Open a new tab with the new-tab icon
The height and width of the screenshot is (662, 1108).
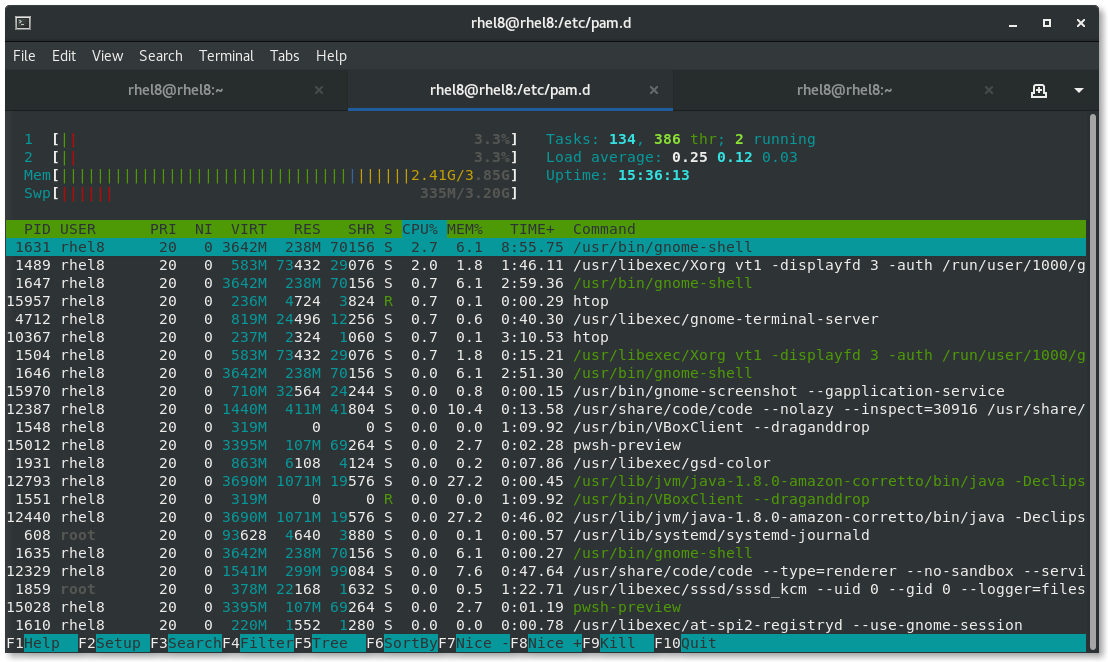[x=1038, y=90]
